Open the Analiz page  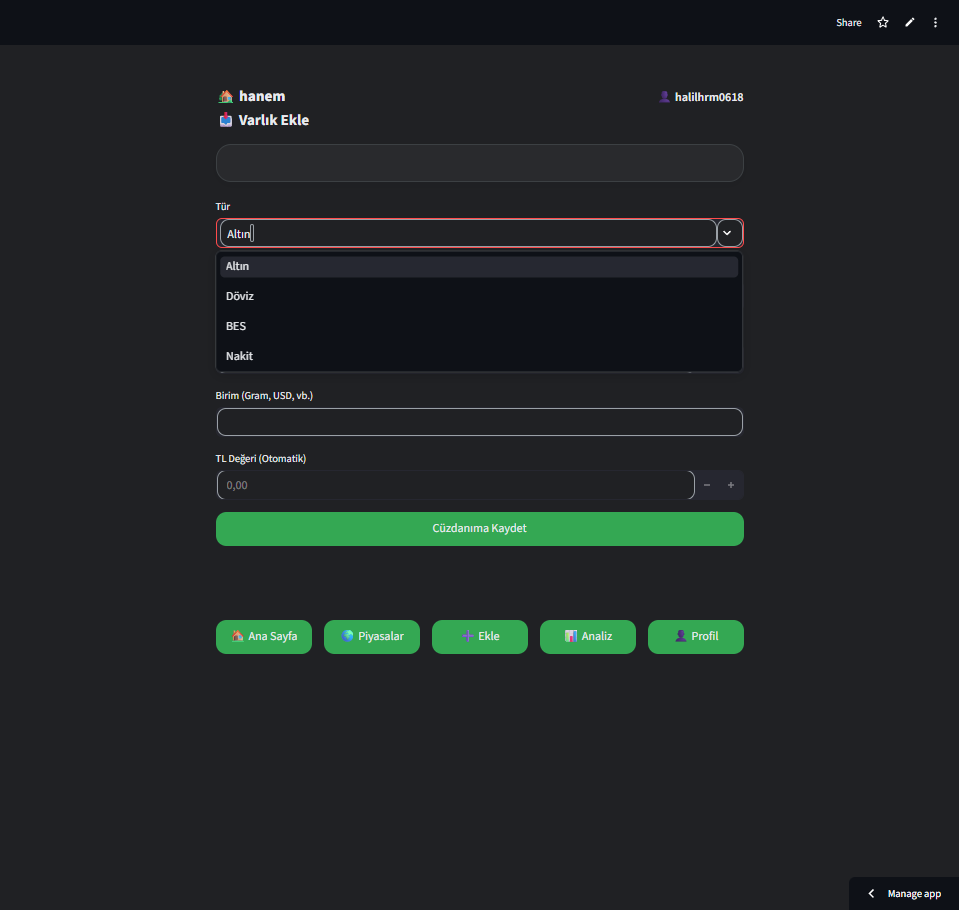pyautogui.click(x=588, y=637)
